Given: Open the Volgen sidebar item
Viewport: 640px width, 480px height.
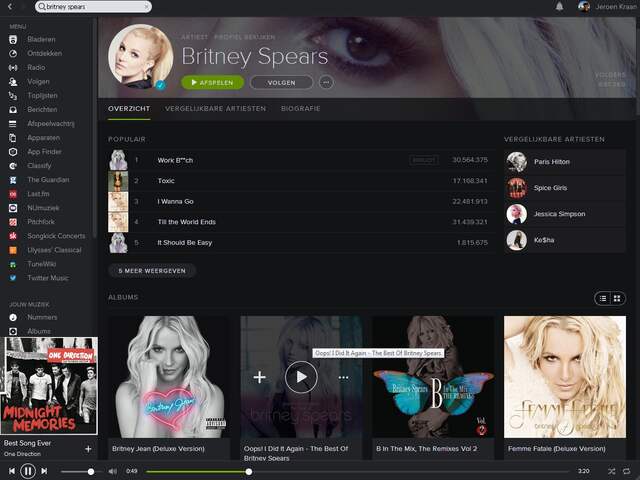Looking at the screenshot, I should click(x=38, y=82).
